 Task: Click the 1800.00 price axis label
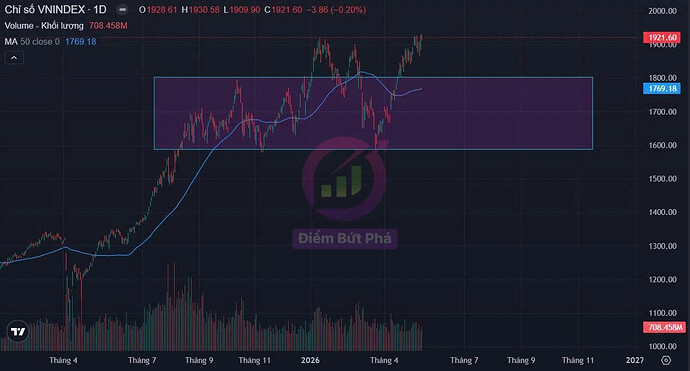(662, 78)
